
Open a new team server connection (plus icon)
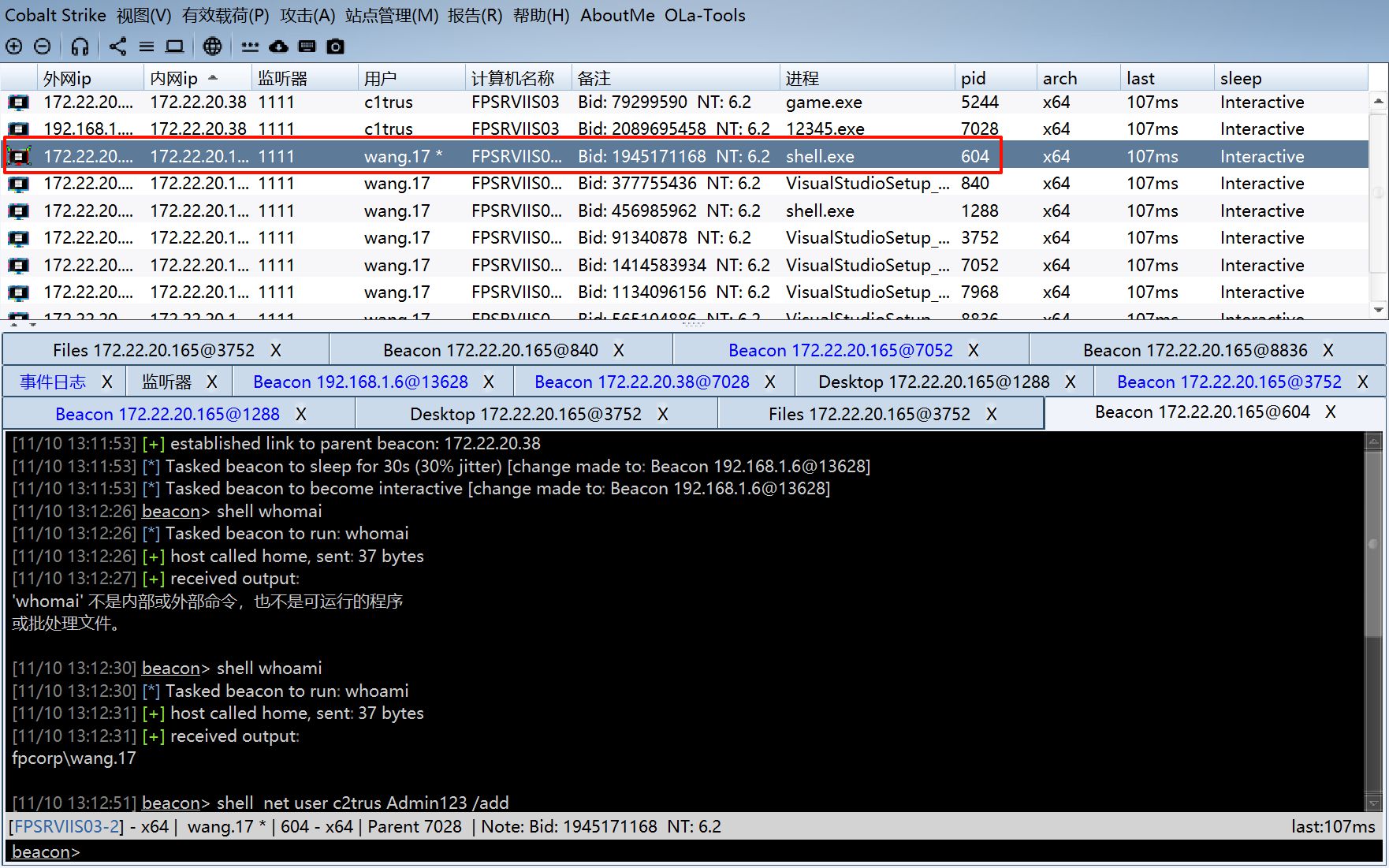tap(13, 47)
